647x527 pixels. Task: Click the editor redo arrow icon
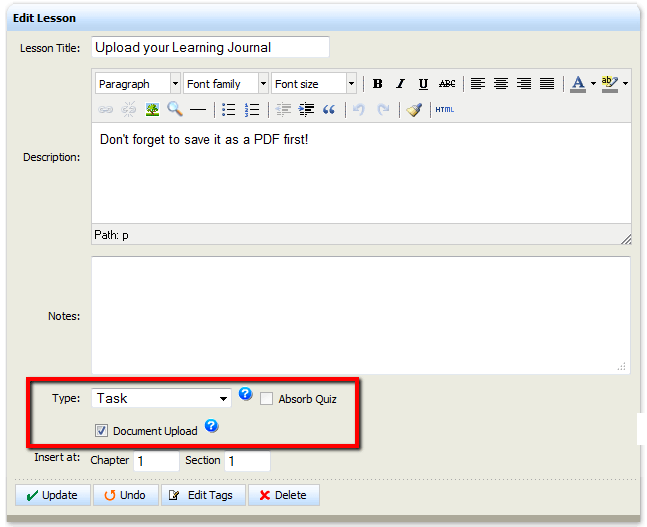click(x=383, y=110)
